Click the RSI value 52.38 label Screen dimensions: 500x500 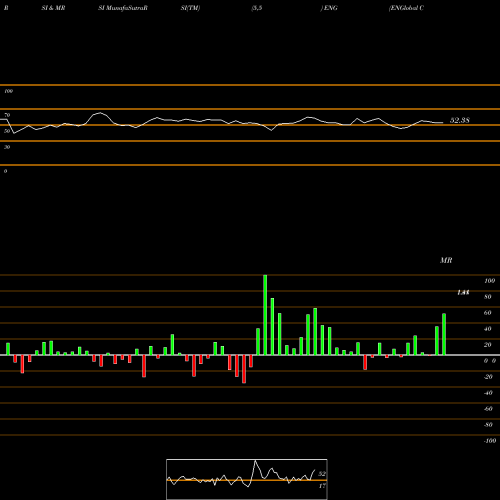460,120
